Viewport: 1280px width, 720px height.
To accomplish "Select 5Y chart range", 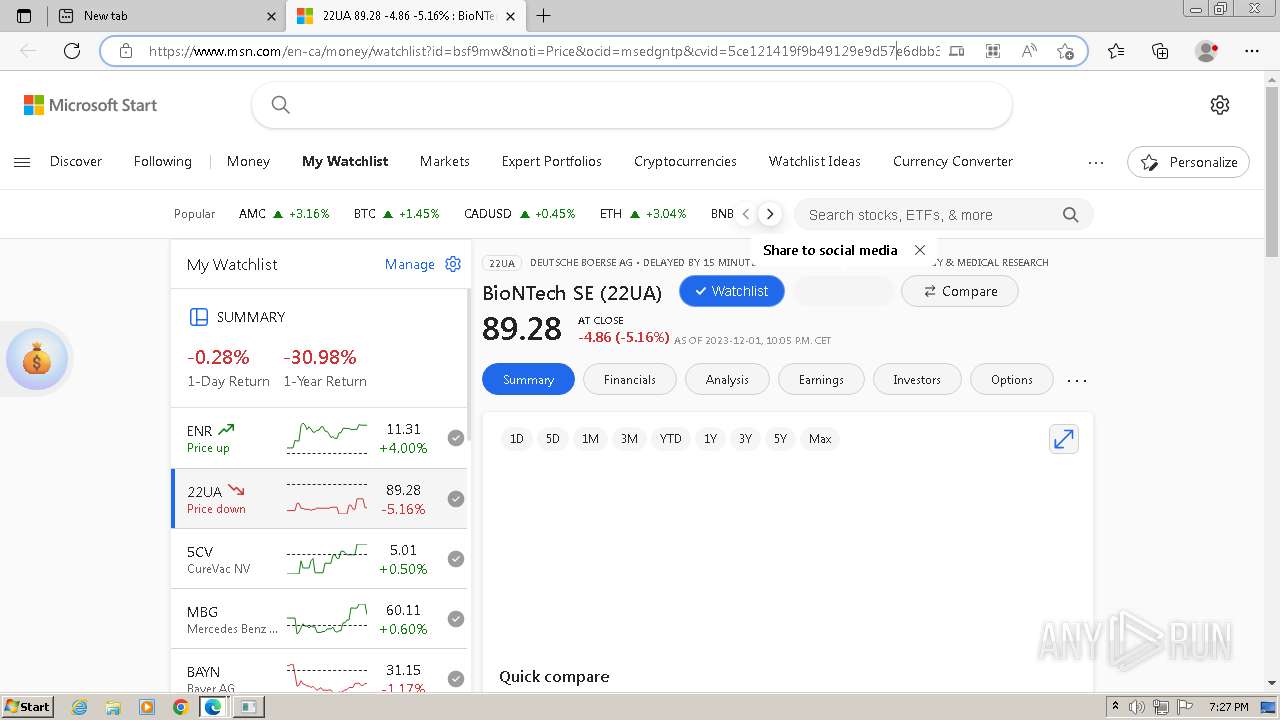I will [780, 439].
